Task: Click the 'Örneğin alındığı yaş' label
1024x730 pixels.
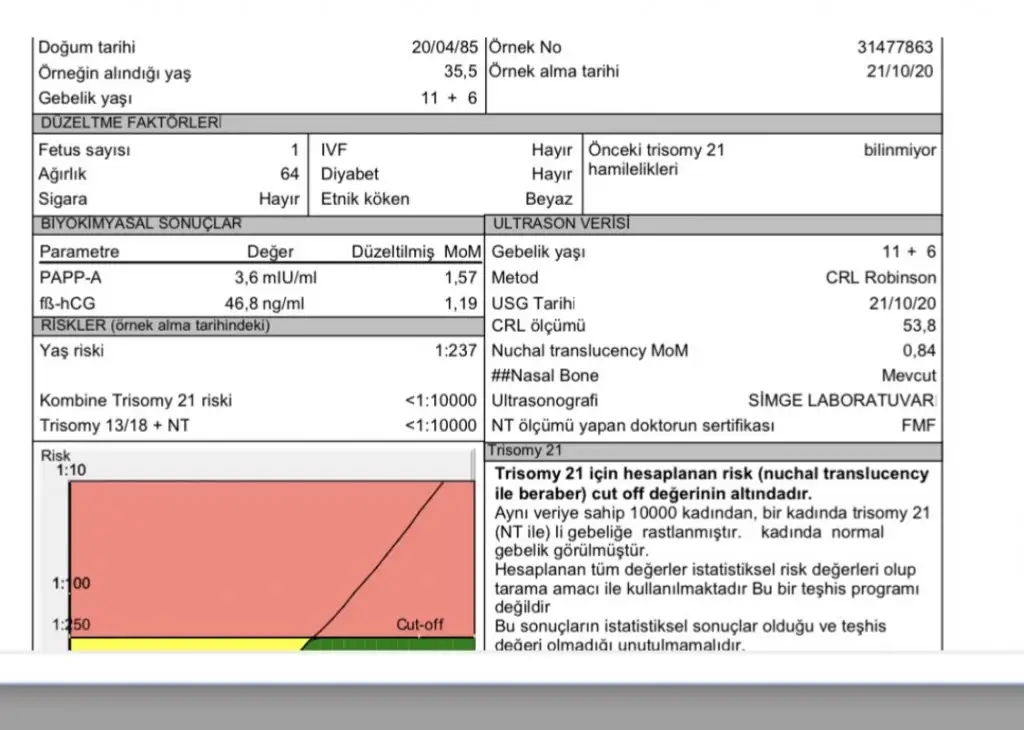Action: point(114,72)
